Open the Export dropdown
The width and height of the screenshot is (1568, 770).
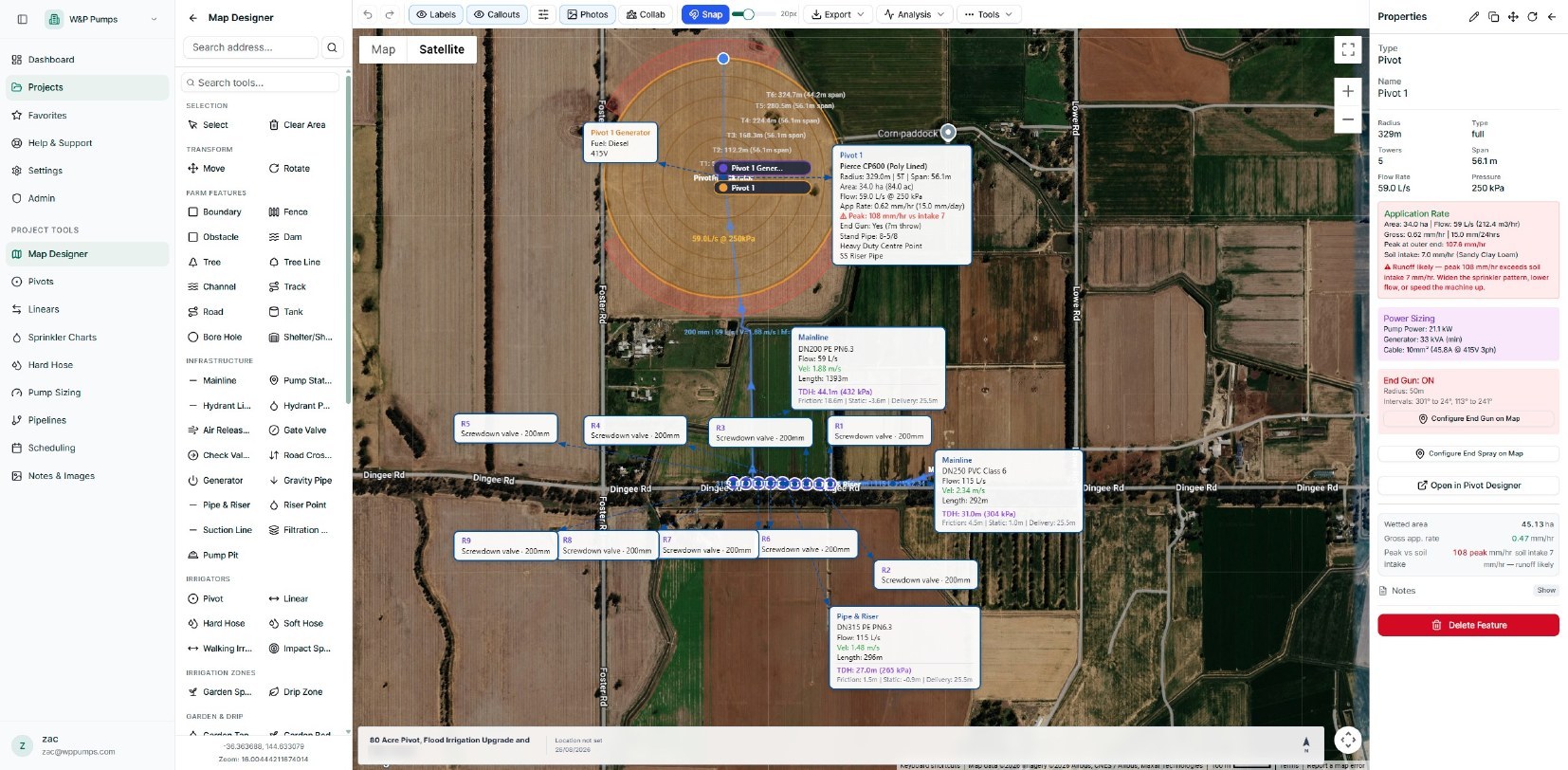838,14
